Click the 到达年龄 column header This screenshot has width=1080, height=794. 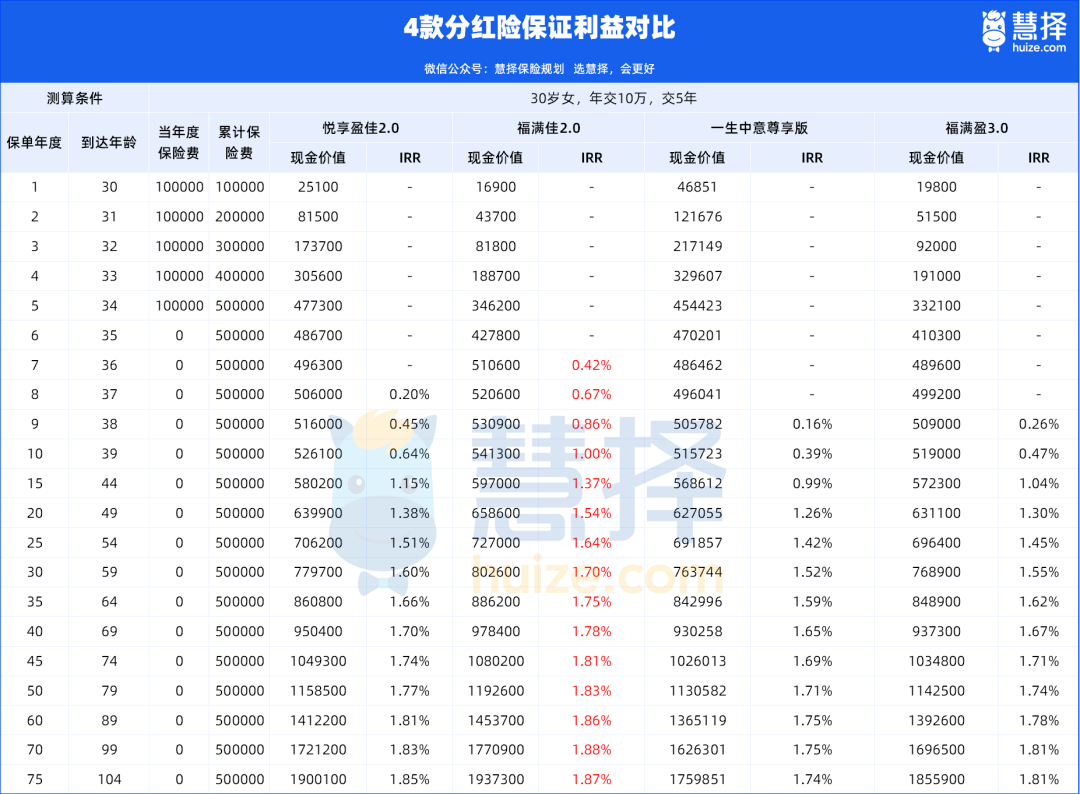click(x=110, y=142)
